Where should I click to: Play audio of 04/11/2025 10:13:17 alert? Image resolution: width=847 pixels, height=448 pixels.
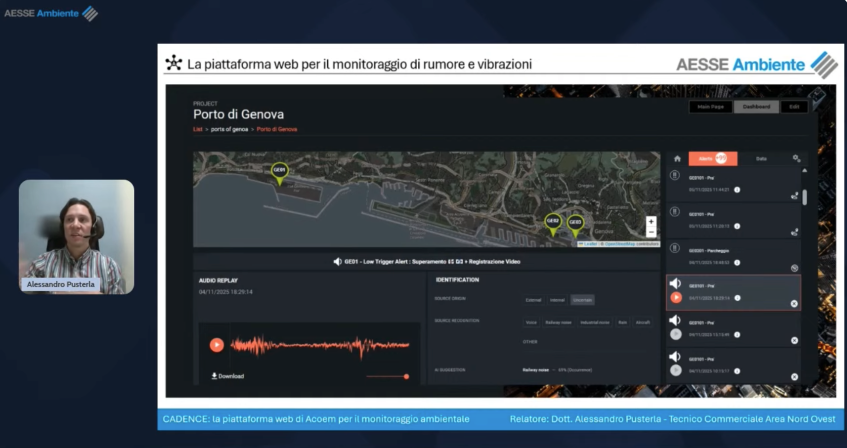point(676,370)
